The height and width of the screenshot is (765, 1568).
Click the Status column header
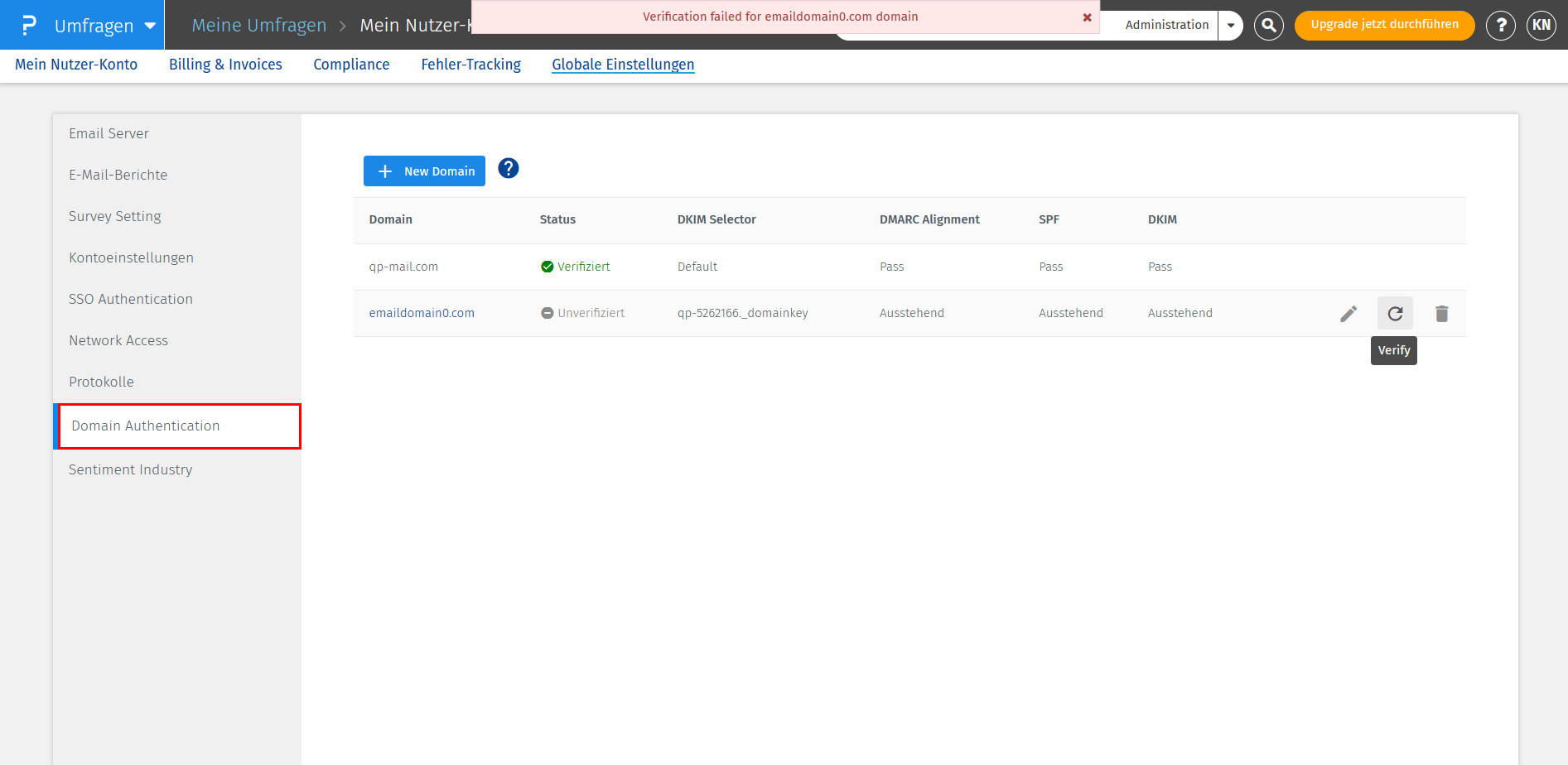[x=557, y=219]
